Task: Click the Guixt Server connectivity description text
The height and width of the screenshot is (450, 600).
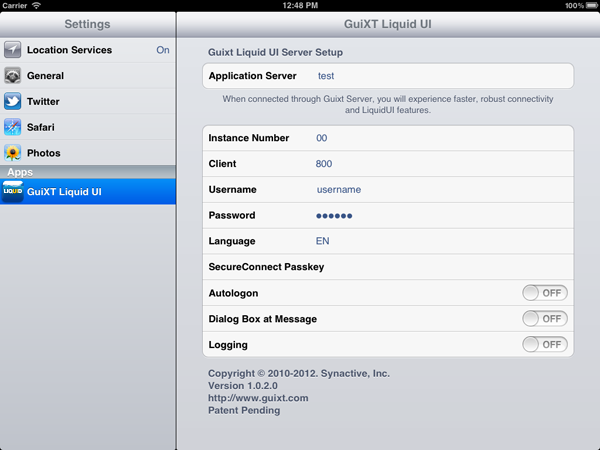Action: tap(388, 104)
